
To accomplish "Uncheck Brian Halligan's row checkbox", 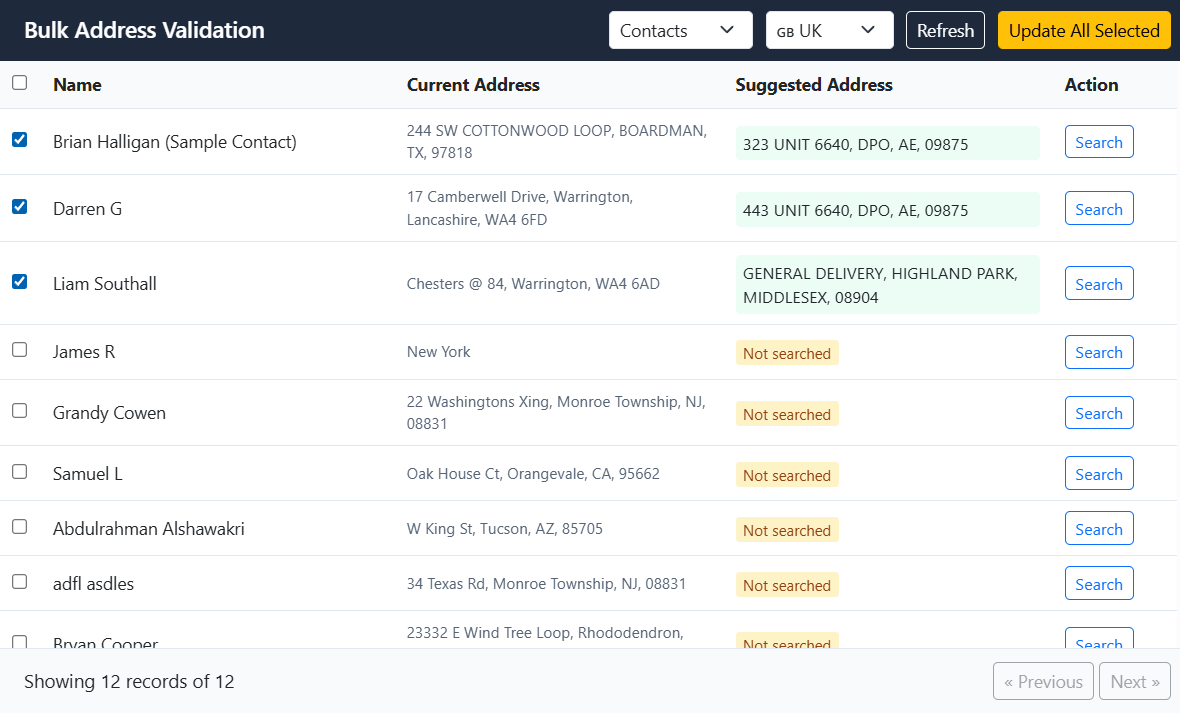I will pyautogui.click(x=20, y=140).
